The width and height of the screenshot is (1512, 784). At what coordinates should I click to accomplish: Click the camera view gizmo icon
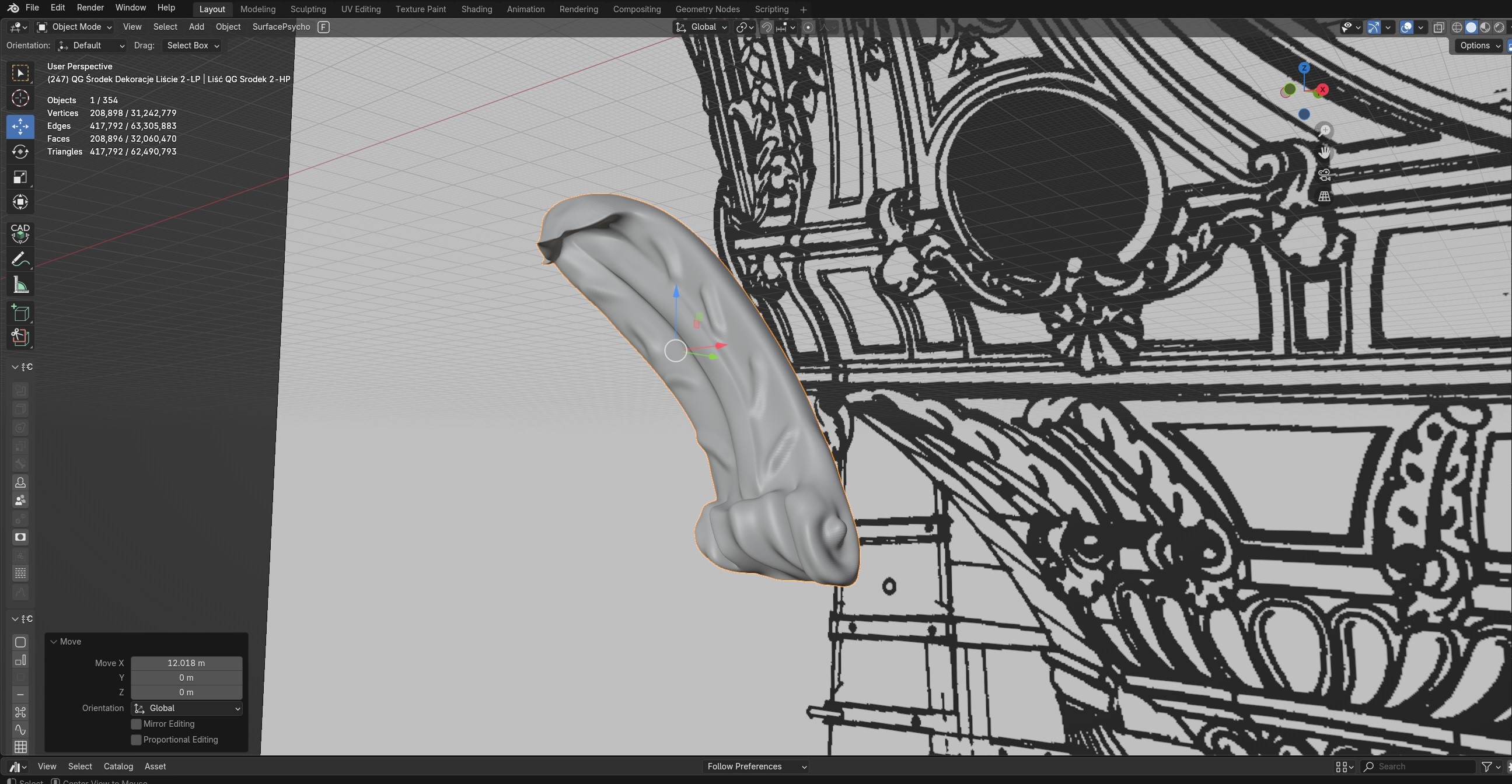point(1324,175)
